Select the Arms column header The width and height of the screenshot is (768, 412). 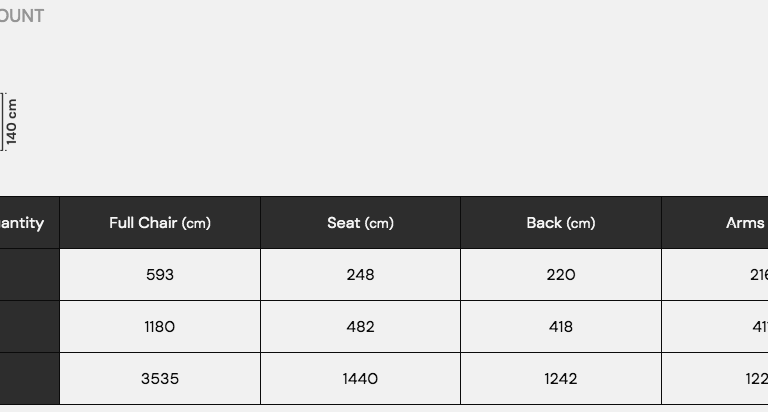(745, 223)
